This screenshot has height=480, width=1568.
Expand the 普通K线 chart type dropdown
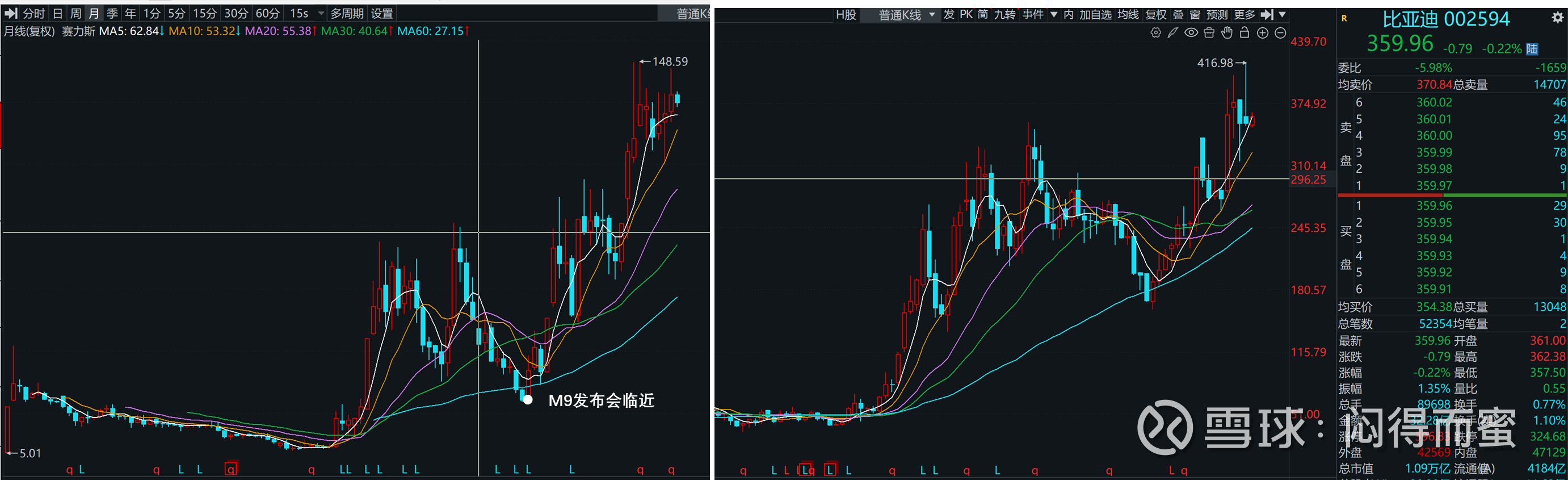932,15
